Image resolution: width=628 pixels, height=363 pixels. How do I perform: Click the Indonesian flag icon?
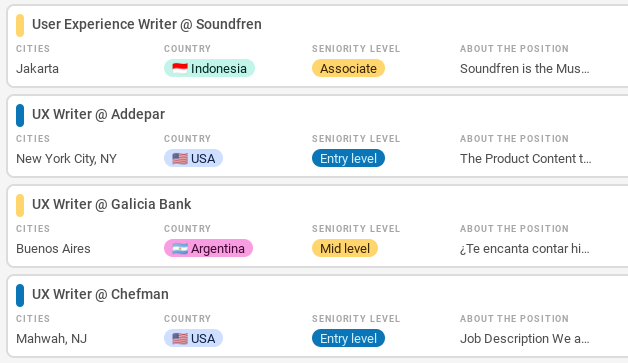[180, 69]
